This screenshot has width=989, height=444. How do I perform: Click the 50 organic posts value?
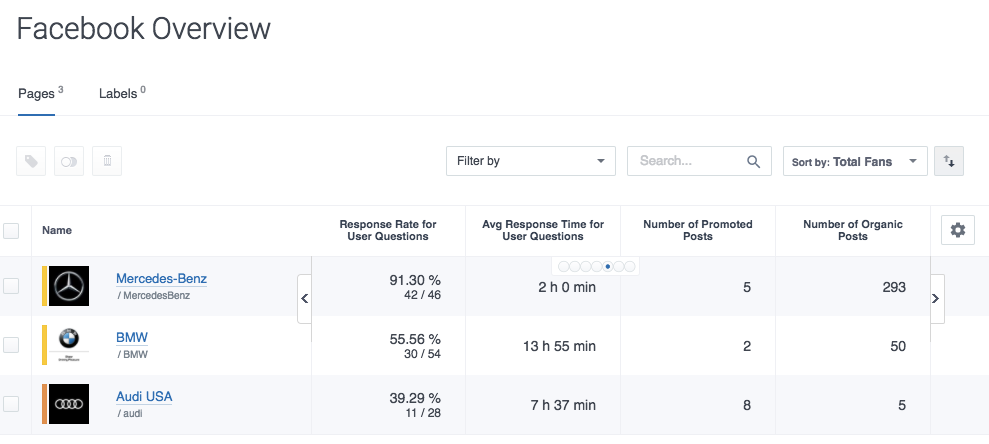898,346
